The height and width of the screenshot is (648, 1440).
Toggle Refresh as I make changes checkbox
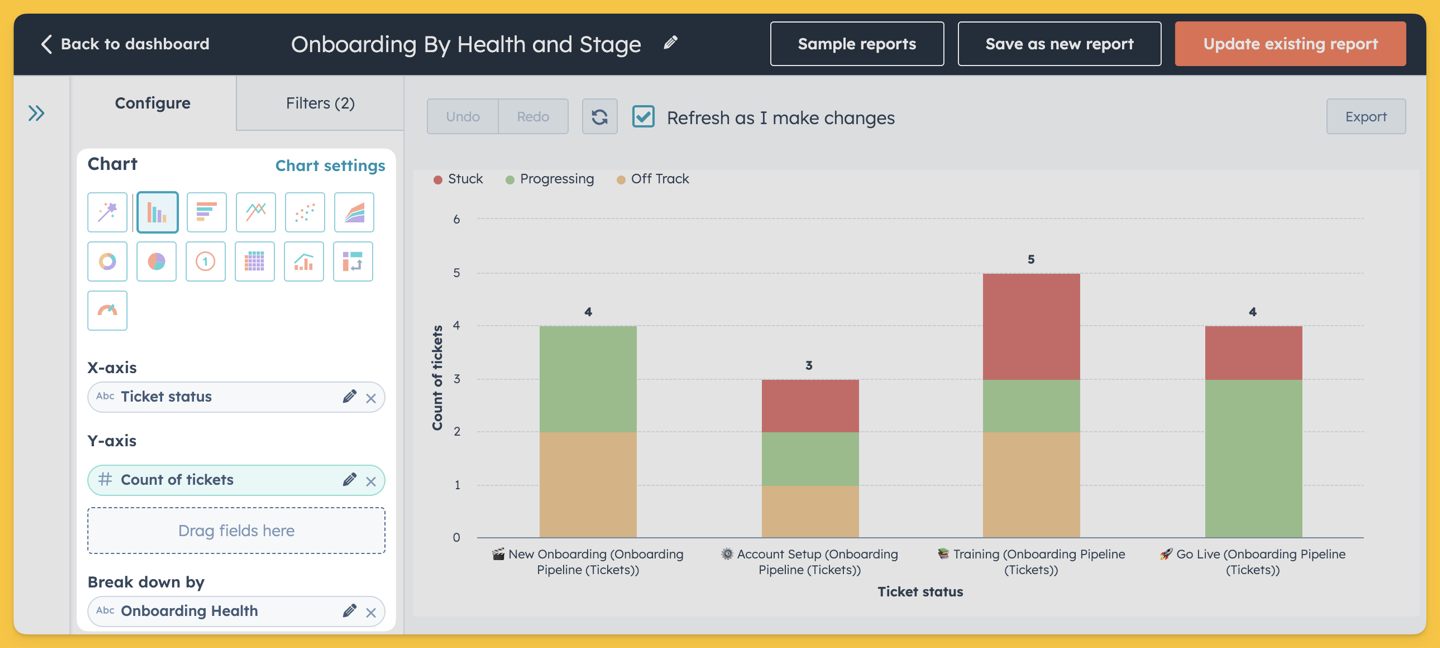tap(644, 117)
